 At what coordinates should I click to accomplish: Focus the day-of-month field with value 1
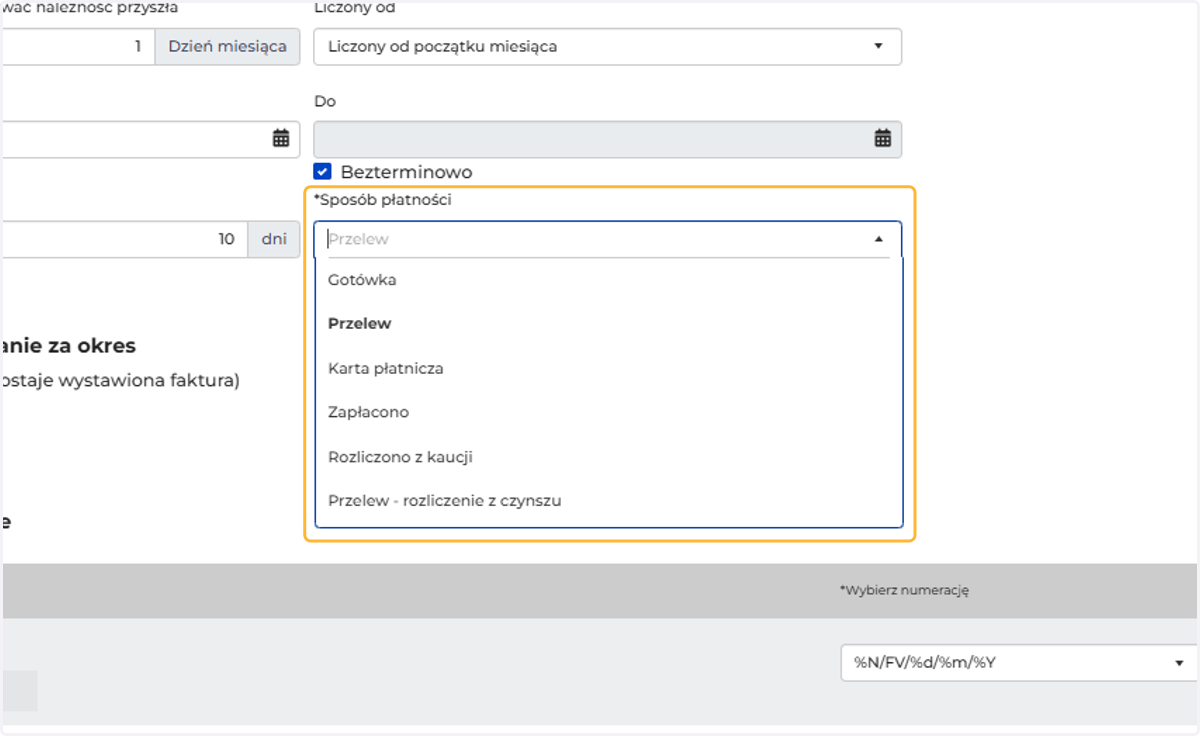(77, 46)
